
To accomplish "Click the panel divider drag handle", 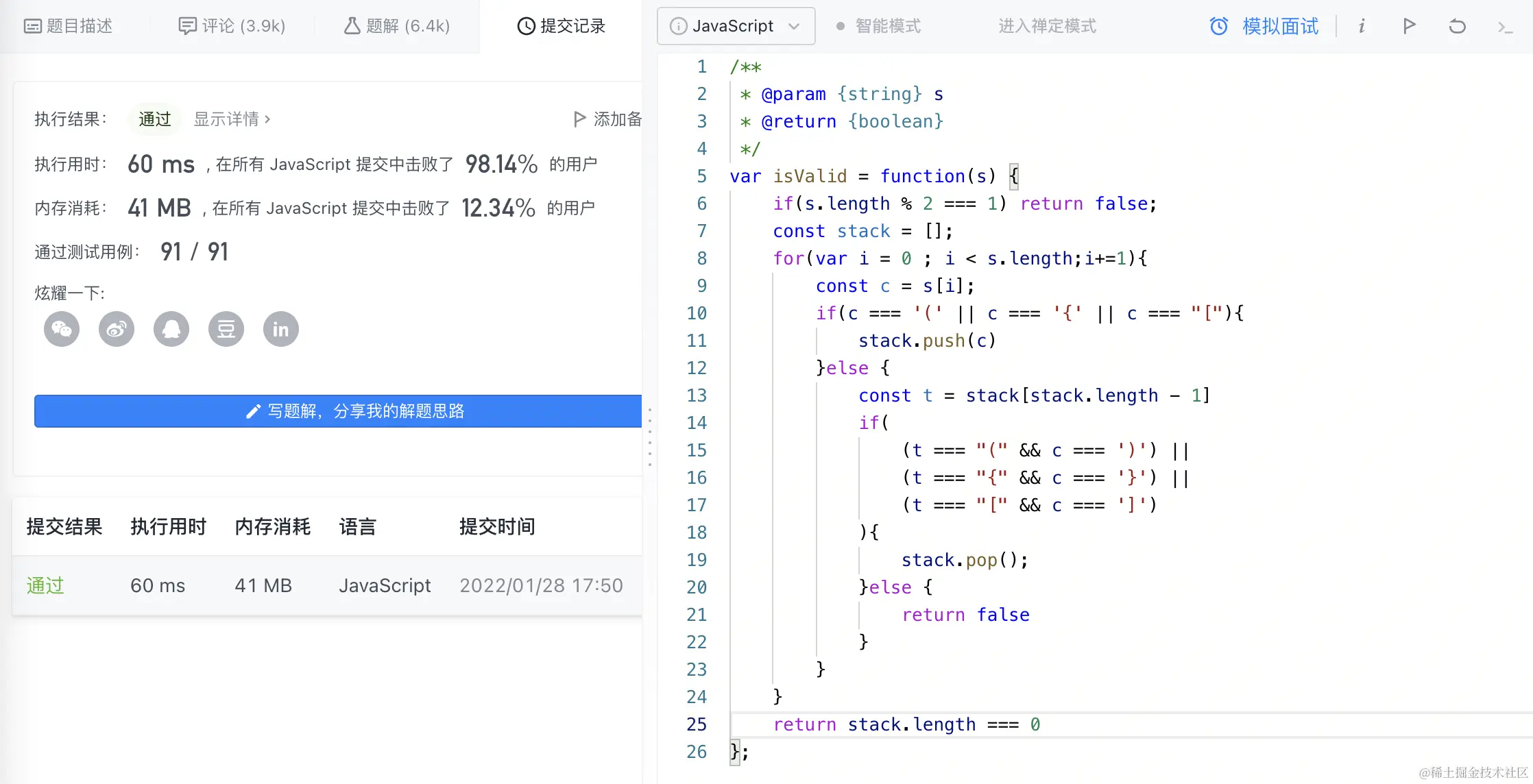I will coord(650,437).
